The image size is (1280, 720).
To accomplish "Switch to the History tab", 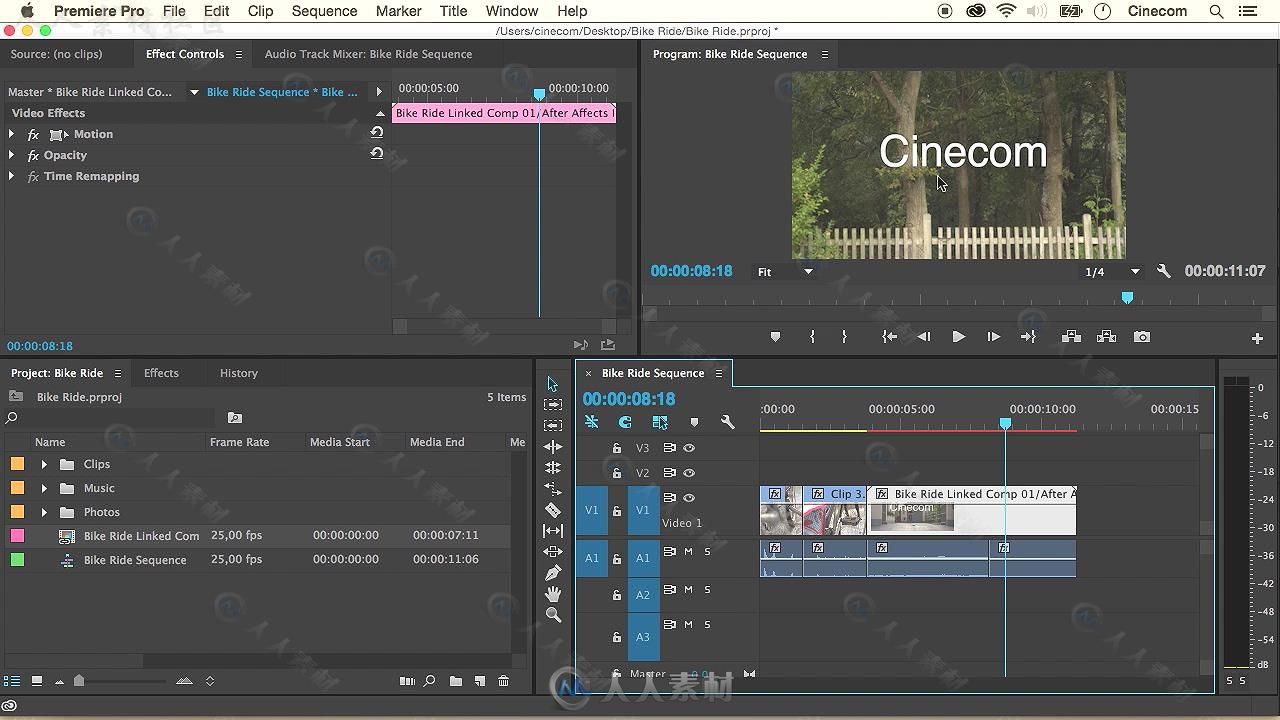I will [239, 373].
